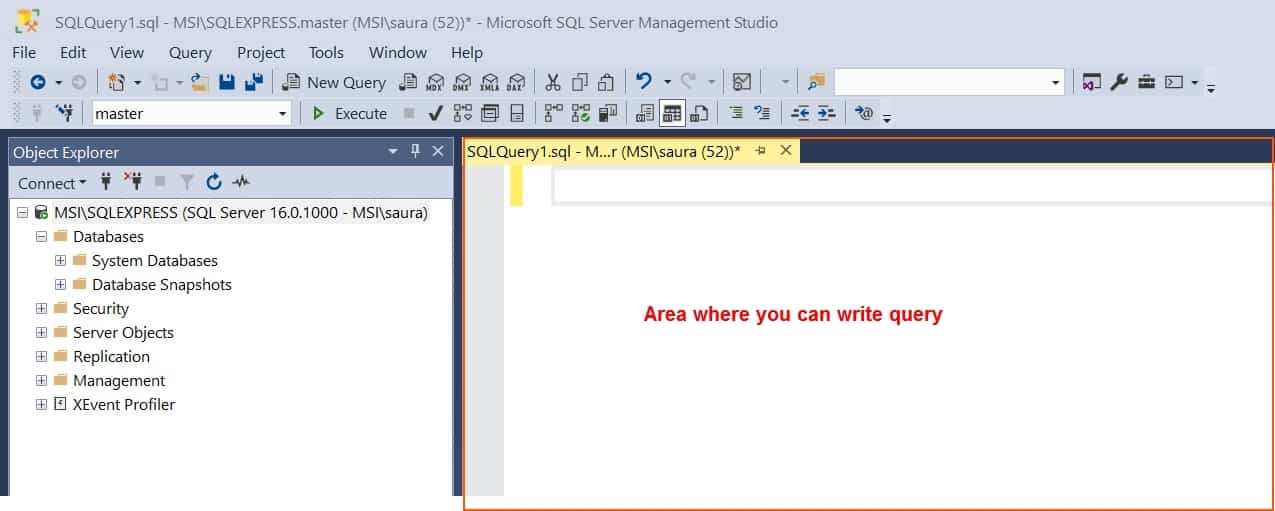Open the Toolbox briefcase icon
This screenshot has width=1275, height=511.
[1146, 82]
